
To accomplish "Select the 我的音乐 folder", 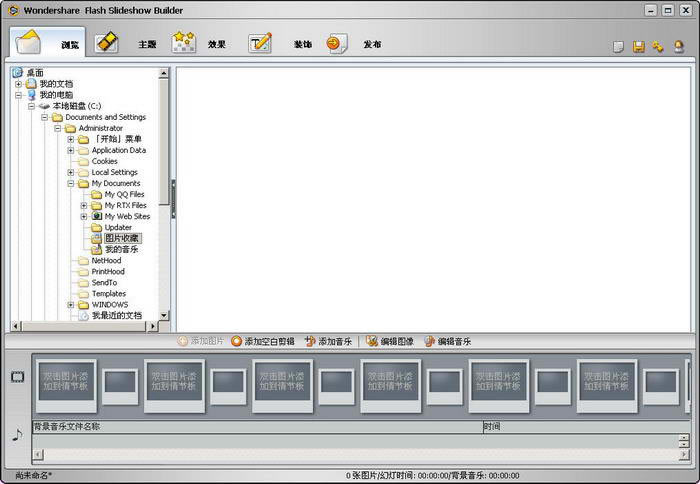I will tap(121, 250).
